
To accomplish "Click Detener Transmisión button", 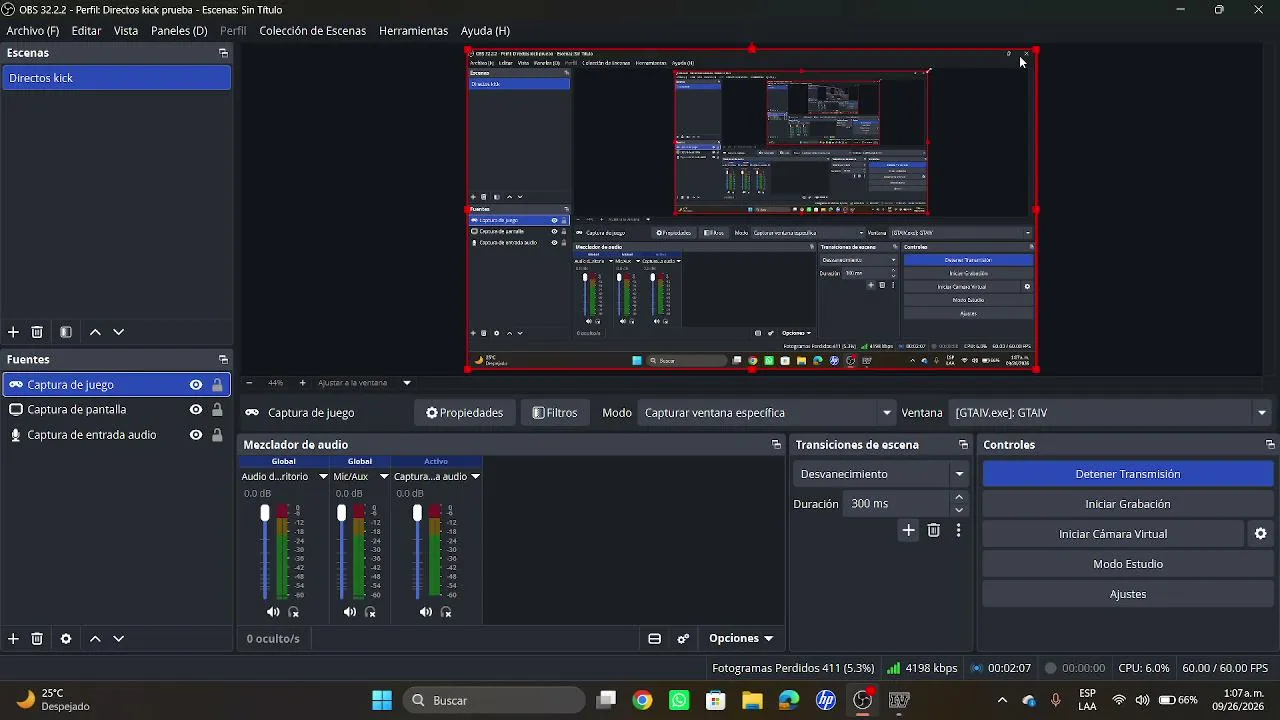I will click(1128, 474).
